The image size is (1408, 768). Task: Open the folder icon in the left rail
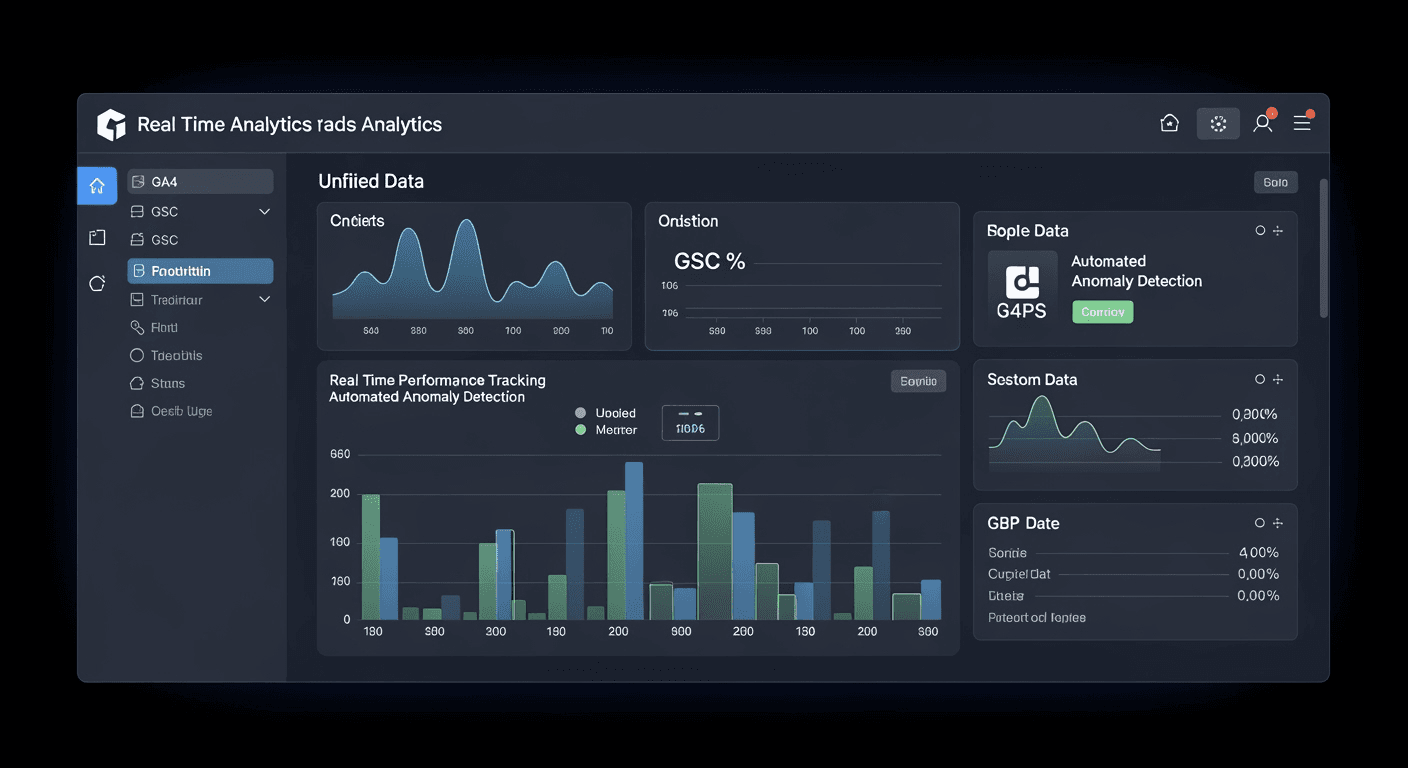click(x=97, y=237)
